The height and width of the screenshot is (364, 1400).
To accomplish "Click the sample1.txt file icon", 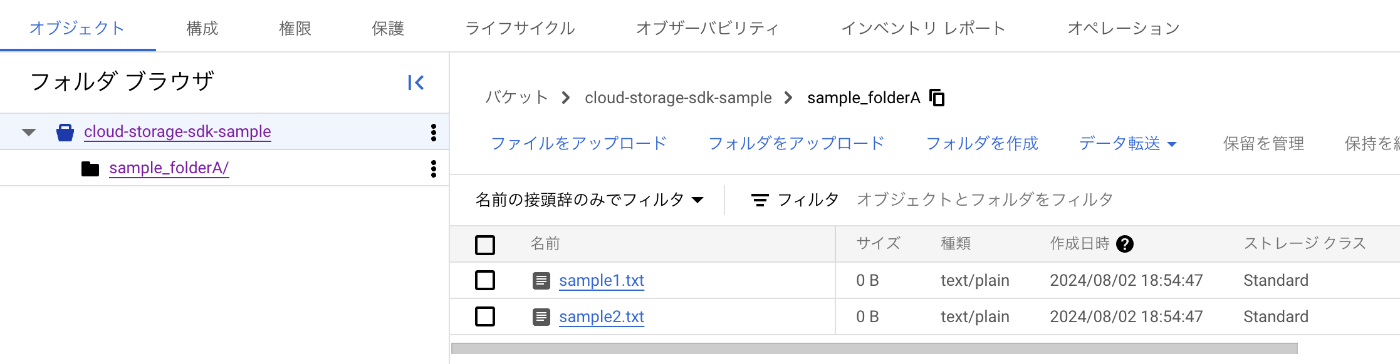I will (x=541, y=281).
